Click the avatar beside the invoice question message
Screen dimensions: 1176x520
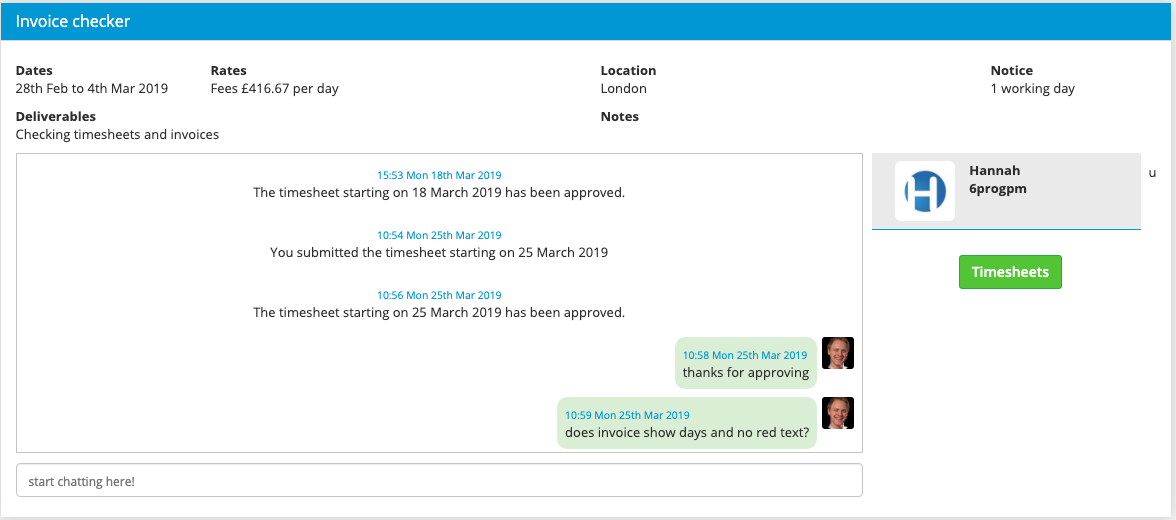837,413
